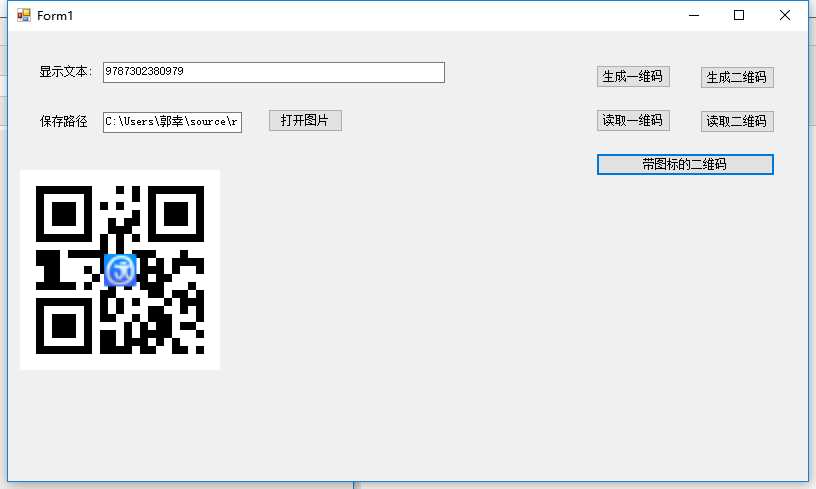Focus the 保存路径 path input field
Screen dimensions: 816x489
pos(172,122)
